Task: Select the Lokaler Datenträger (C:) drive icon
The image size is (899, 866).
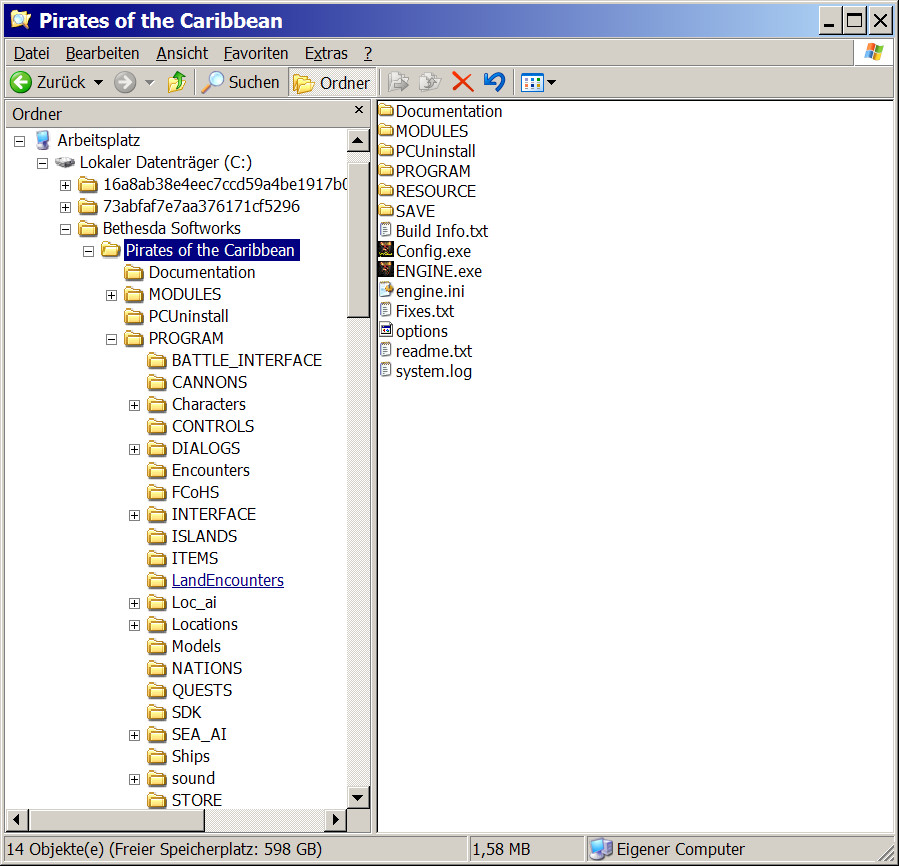Action: coord(65,162)
